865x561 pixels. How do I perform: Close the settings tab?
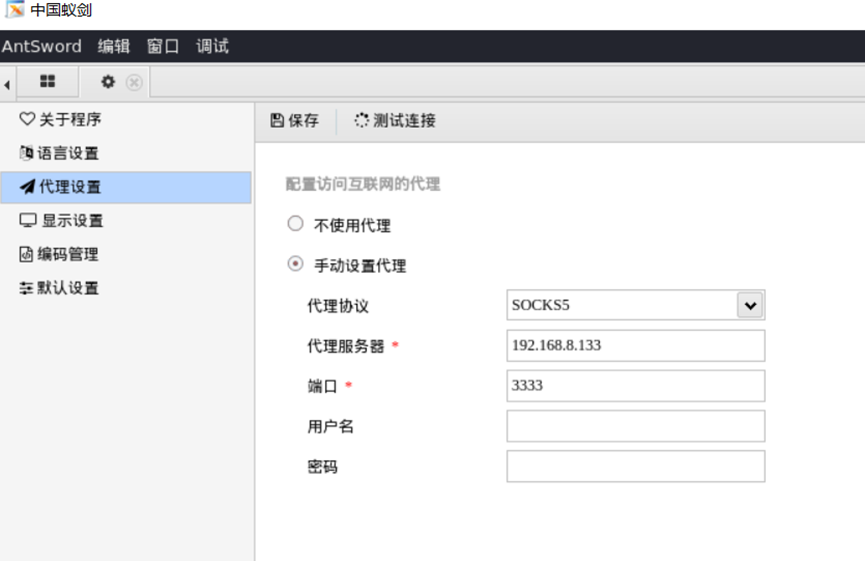click(134, 83)
